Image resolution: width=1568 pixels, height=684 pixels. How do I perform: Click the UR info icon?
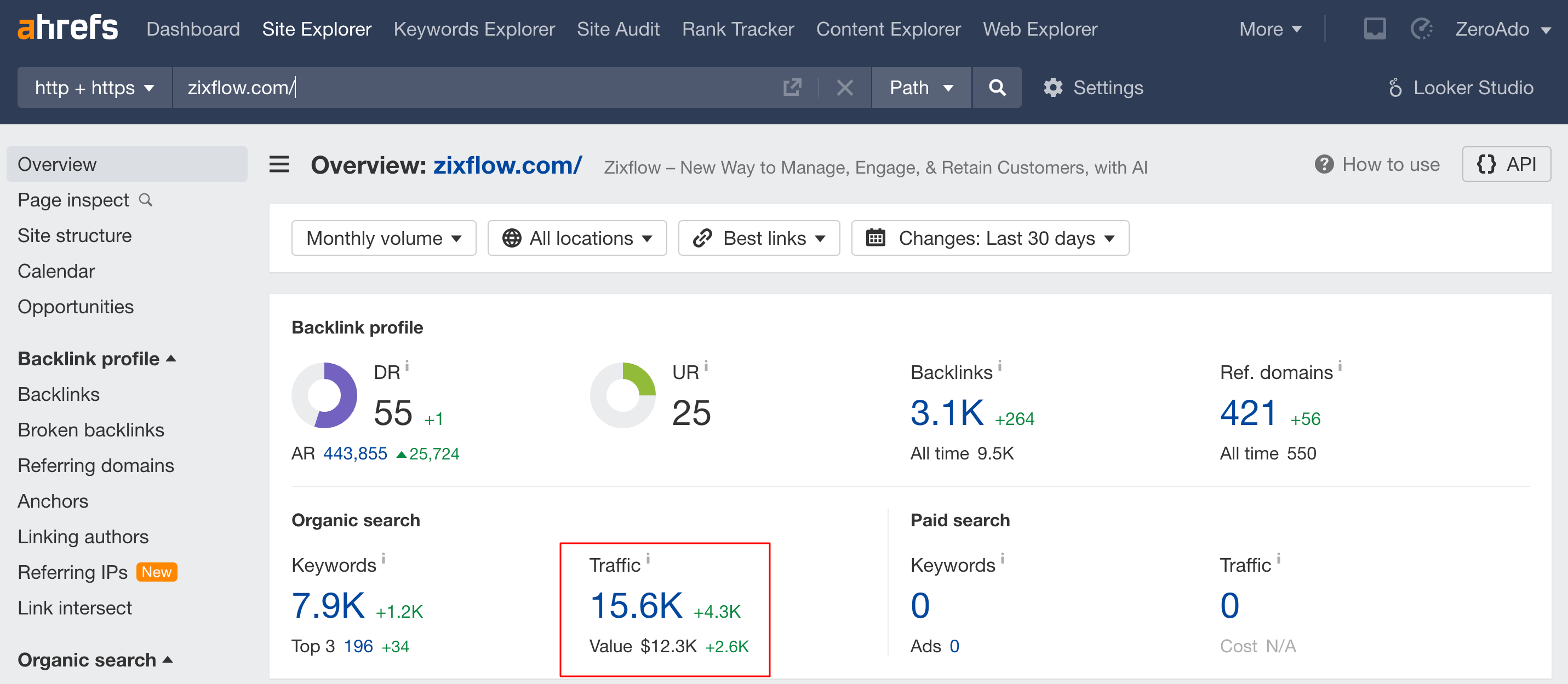706,365
